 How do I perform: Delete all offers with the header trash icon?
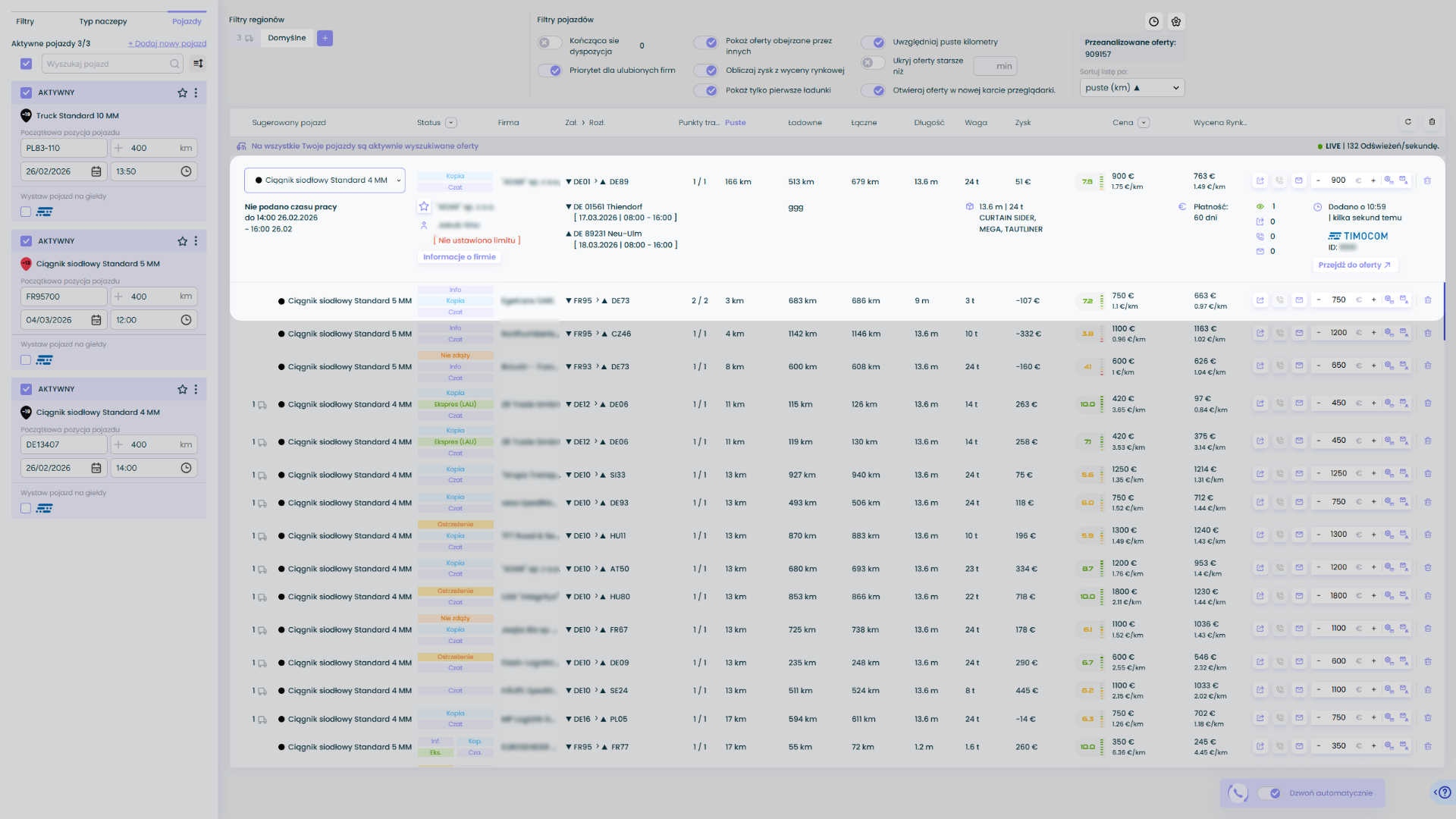click(1432, 122)
